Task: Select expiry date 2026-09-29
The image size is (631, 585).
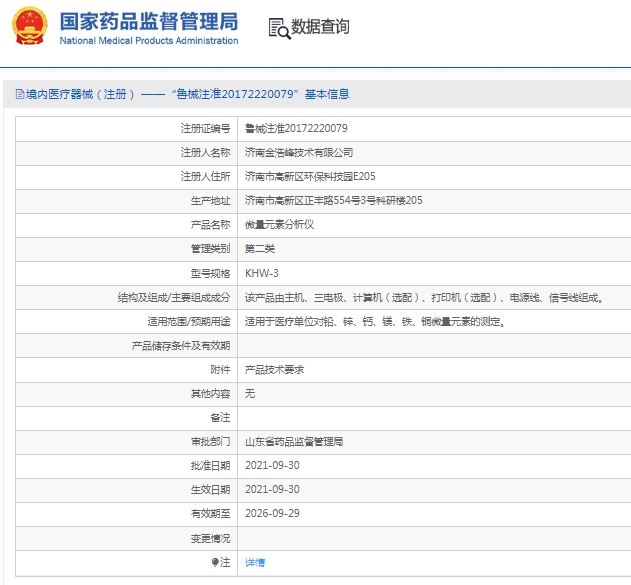Action: pyautogui.click(x=272, y=513)
